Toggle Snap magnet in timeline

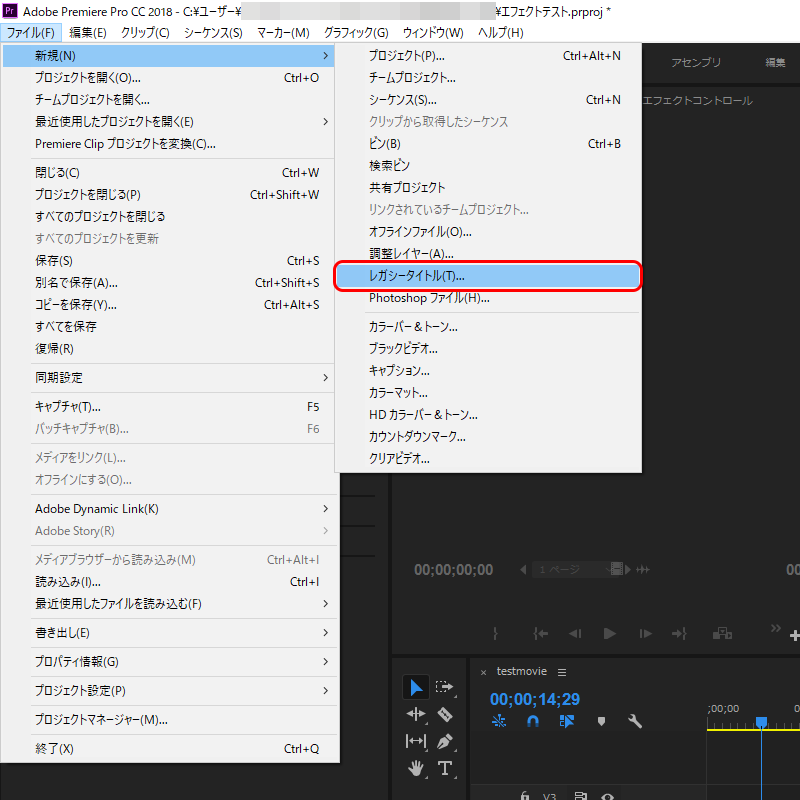[x=533, y=721]
